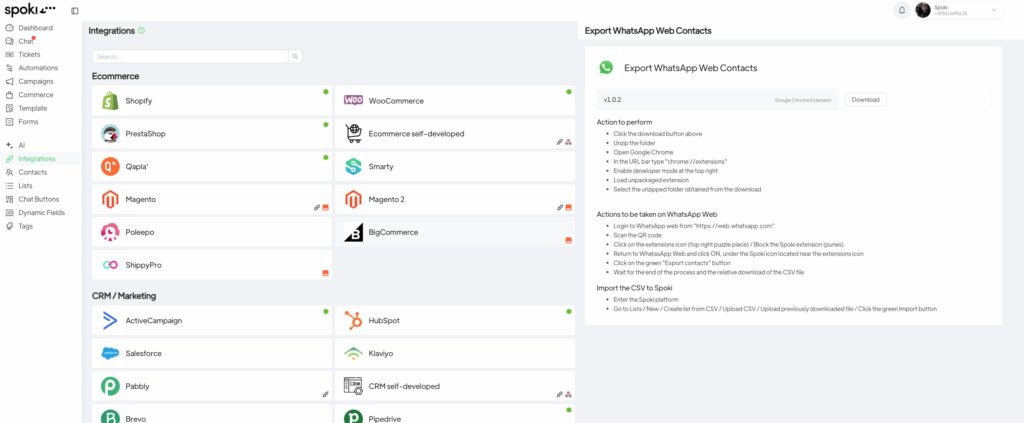1024x423 pixels.
Task: Open the HubSpot integration icon
Action: point(353,321)
